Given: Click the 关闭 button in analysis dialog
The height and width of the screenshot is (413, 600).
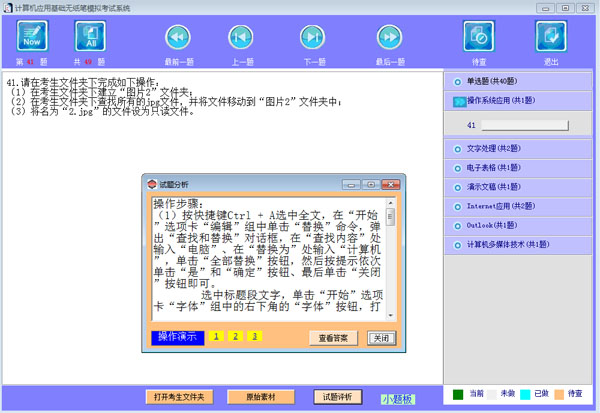Looking at the screenshot, I should tap(382, 338).
